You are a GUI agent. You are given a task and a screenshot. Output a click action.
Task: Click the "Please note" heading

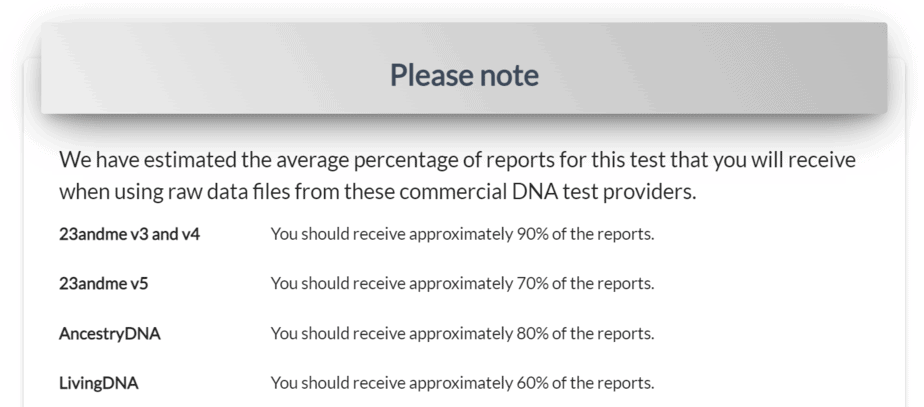(x=464, y=75)
